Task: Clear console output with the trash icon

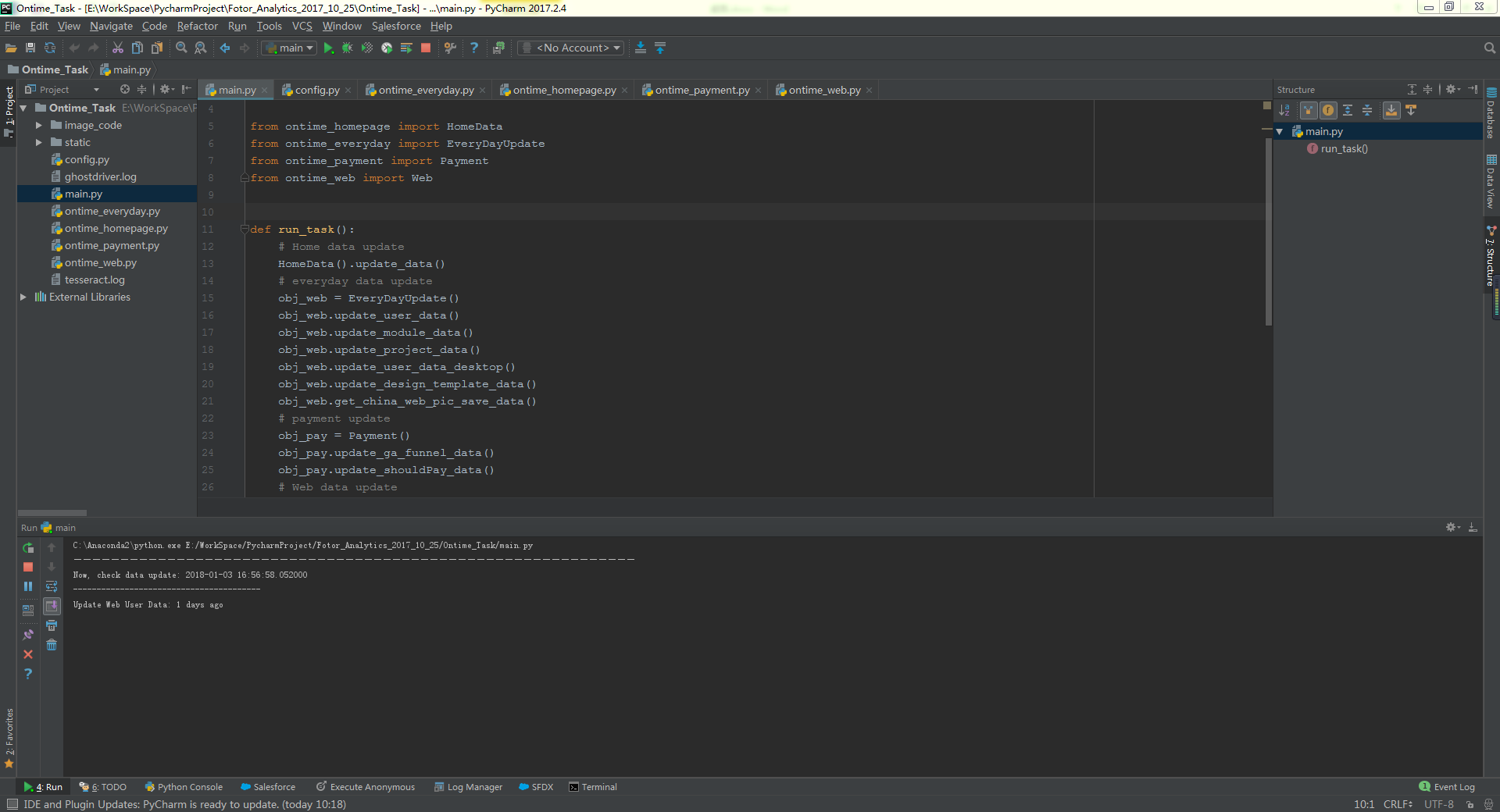Action: pyautogui.click(x=52, y=645)
